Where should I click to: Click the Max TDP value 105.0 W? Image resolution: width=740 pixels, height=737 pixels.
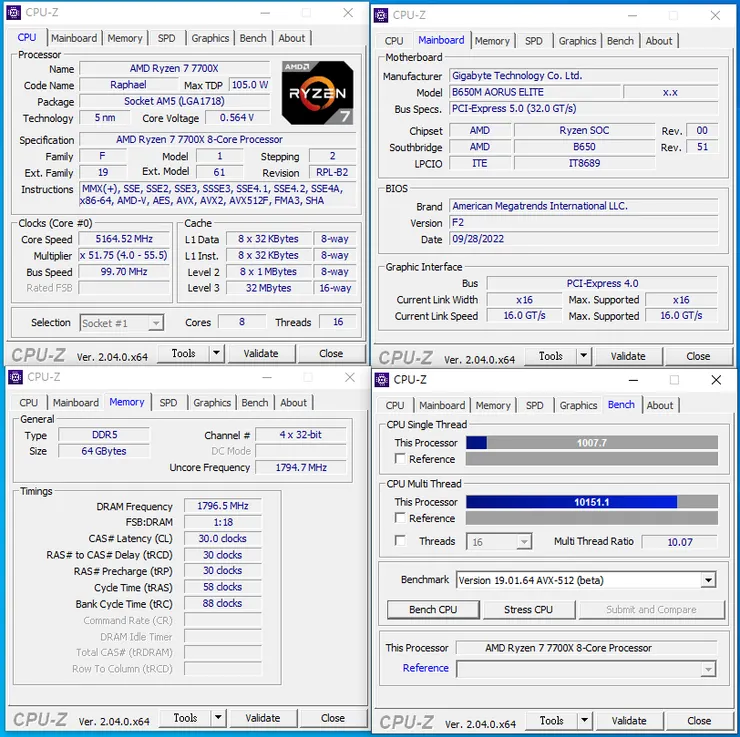pyautogui.click(x=250, y=85)
